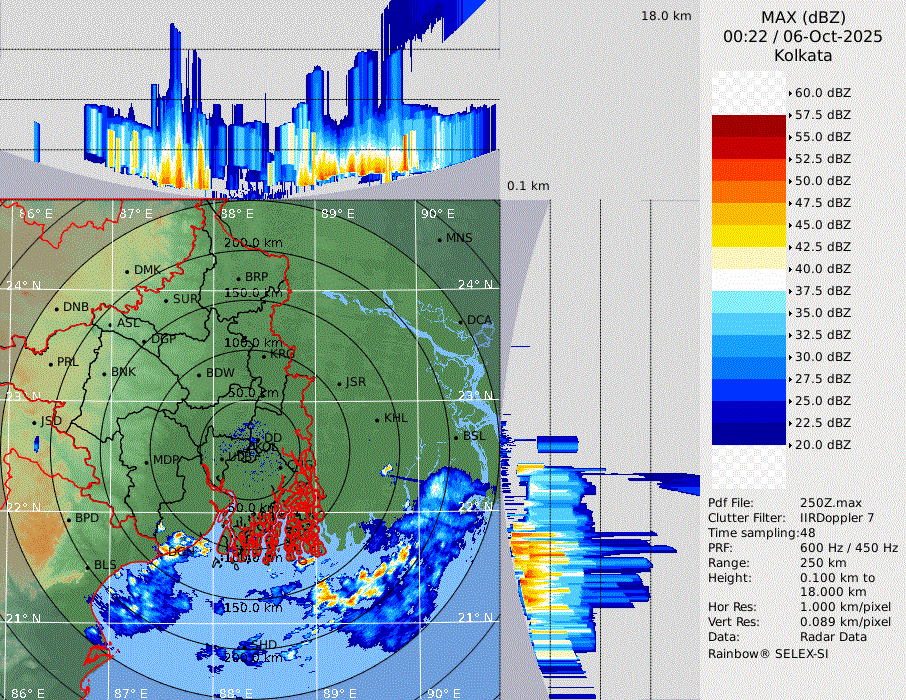Select the 18.0 km height label
906x700 pixels.
(666, 16)
